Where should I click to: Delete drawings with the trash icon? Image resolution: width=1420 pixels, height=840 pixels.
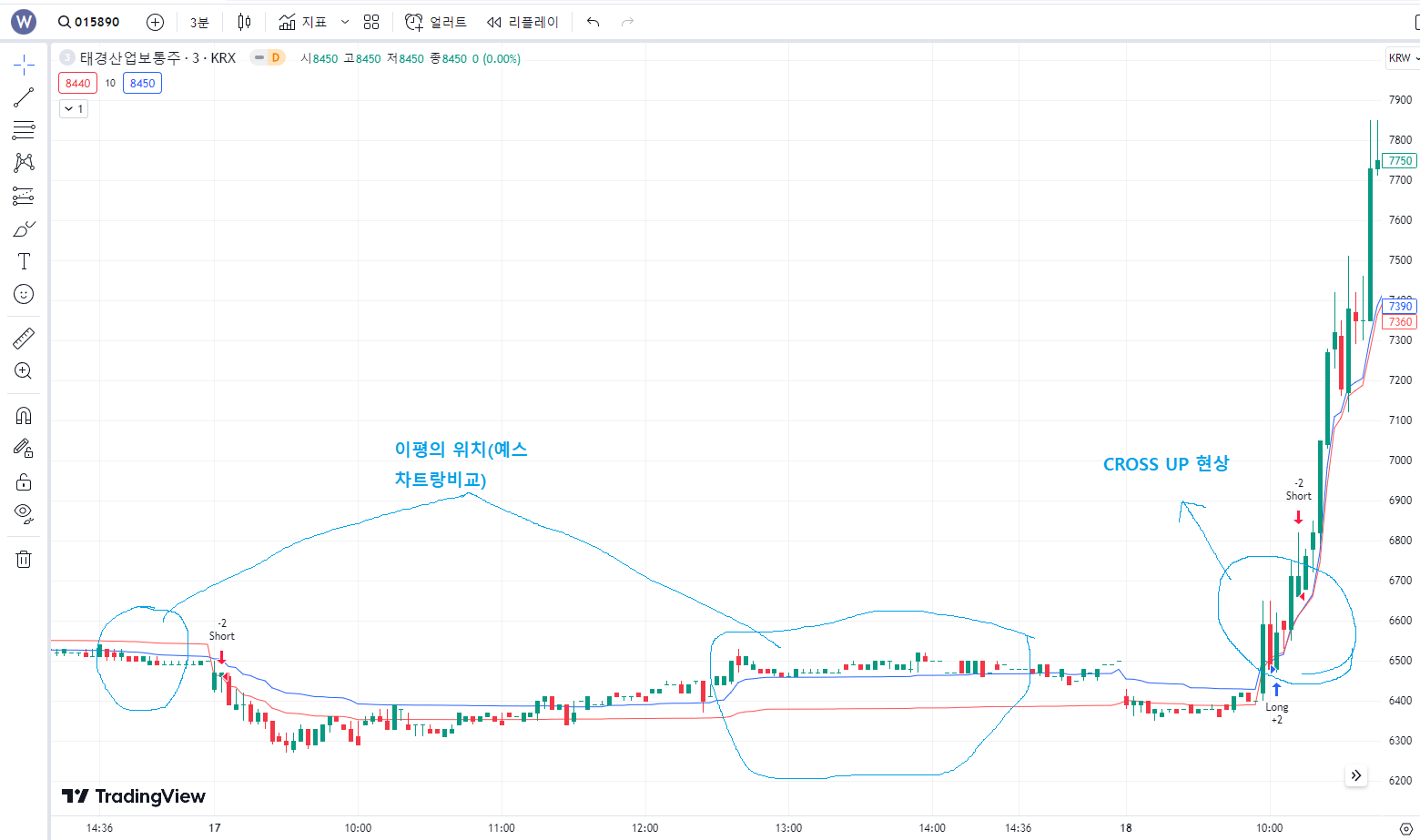tap(24, 559)
